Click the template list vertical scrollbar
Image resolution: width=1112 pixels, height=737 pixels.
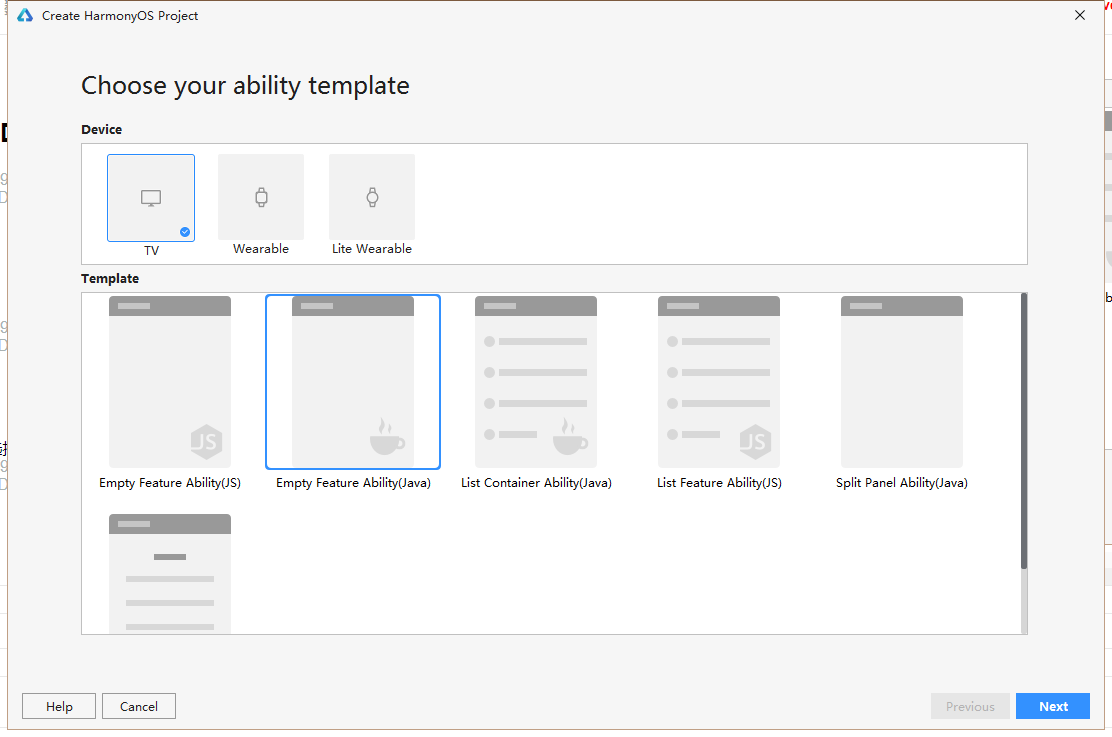coord(1023,431)
